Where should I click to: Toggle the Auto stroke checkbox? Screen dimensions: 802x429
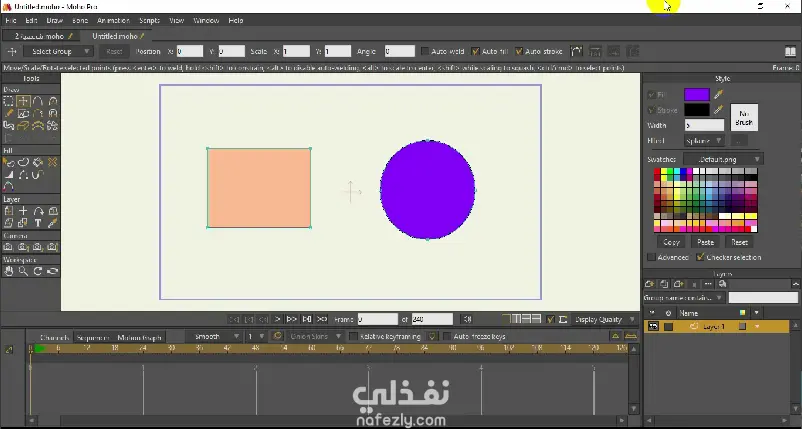(519, 51)
